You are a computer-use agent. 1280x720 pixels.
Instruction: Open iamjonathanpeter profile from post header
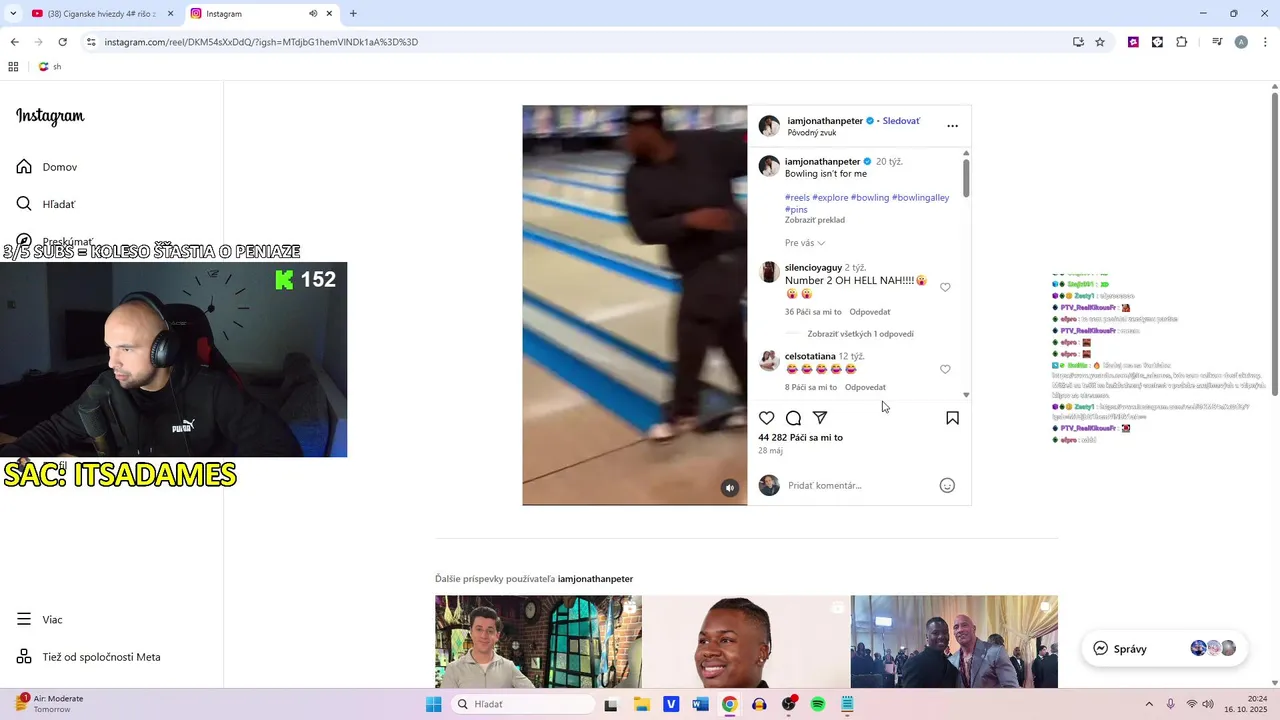click(825, 121)
